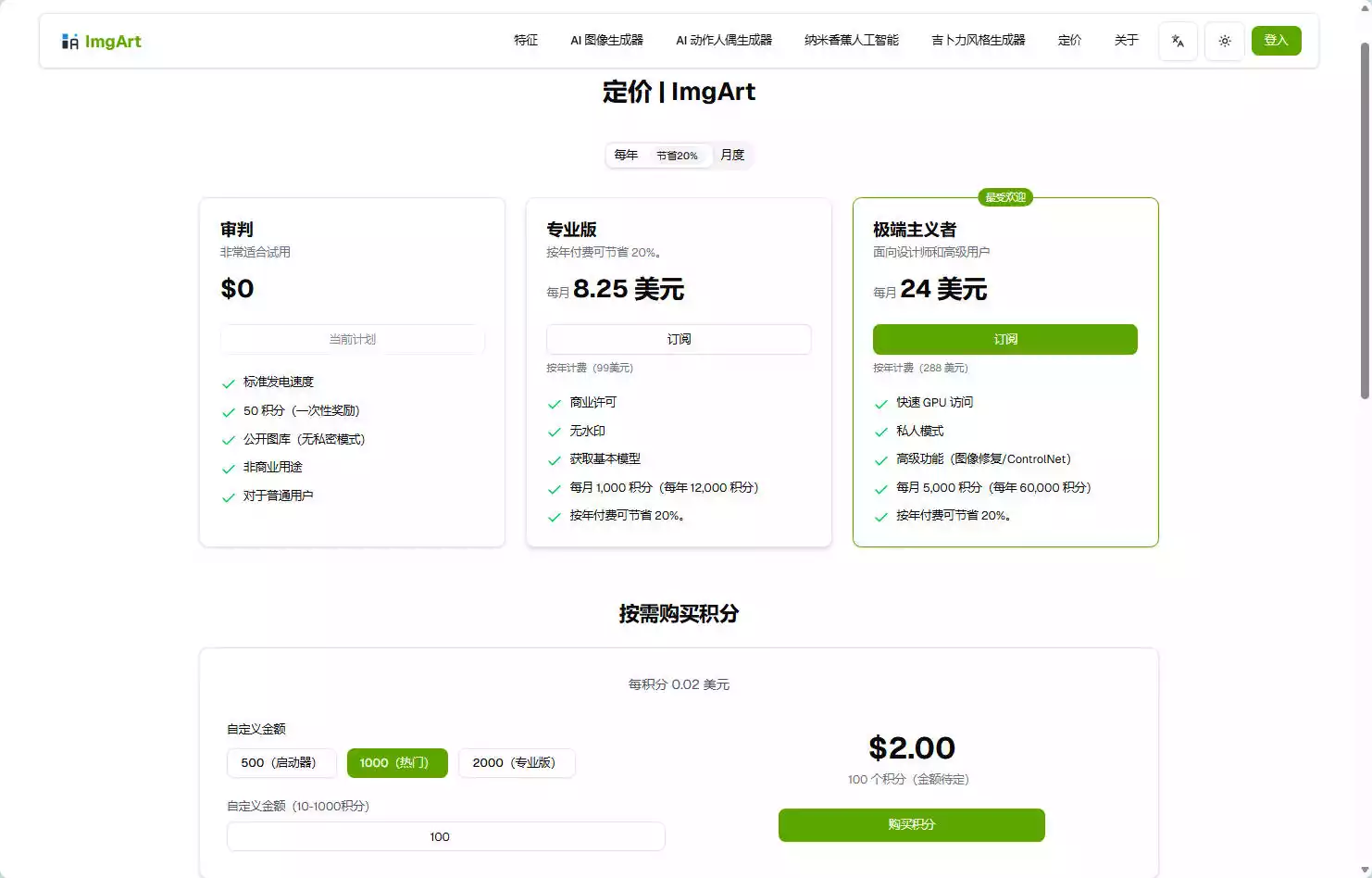Select the 500（启动器）credit preset
The width and height of the screenshot is (1372, 878).
click(x=281, y=763)
